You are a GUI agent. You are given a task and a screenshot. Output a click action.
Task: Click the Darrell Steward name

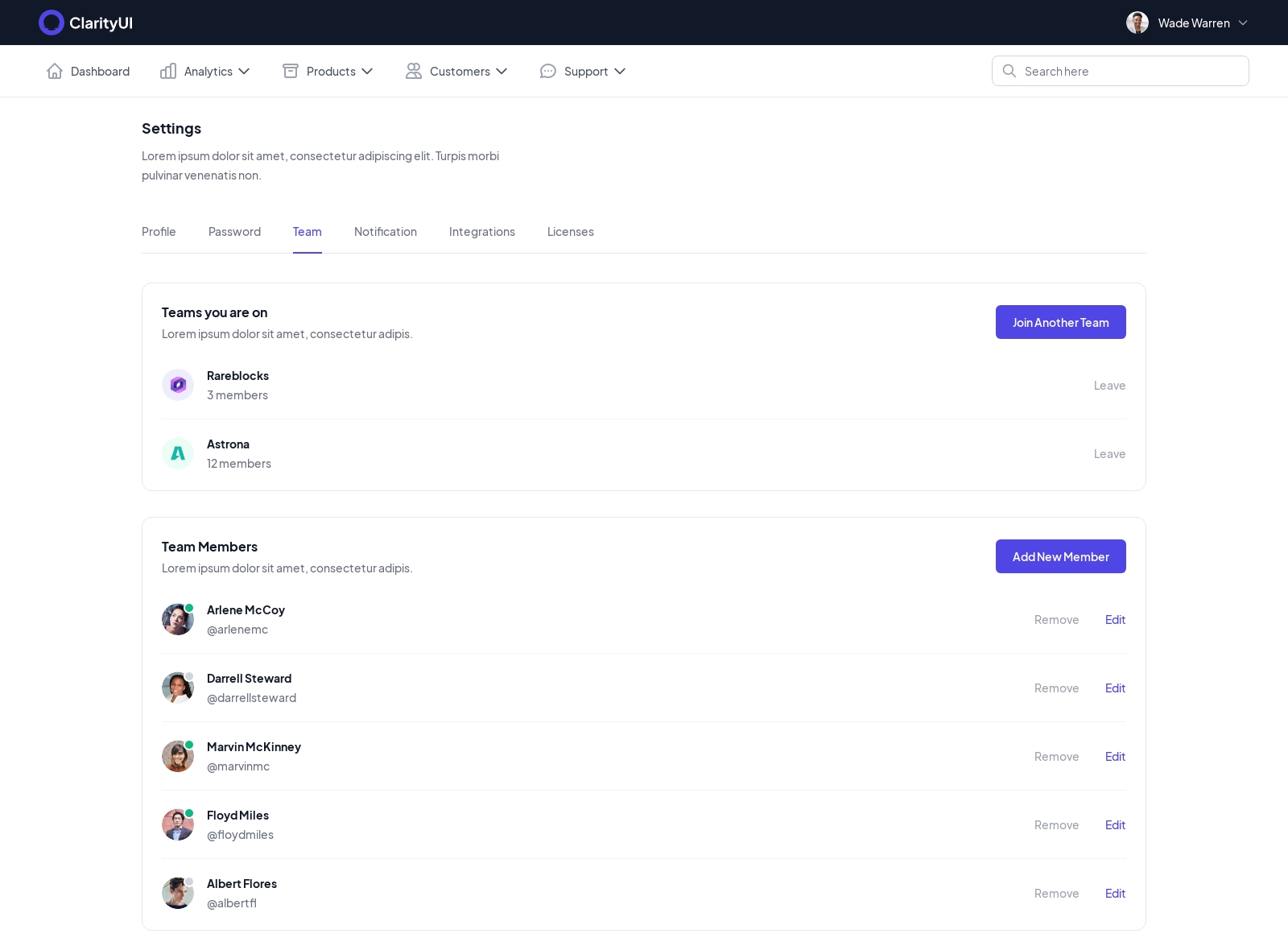pyautogui.click(x=249, y=679)
